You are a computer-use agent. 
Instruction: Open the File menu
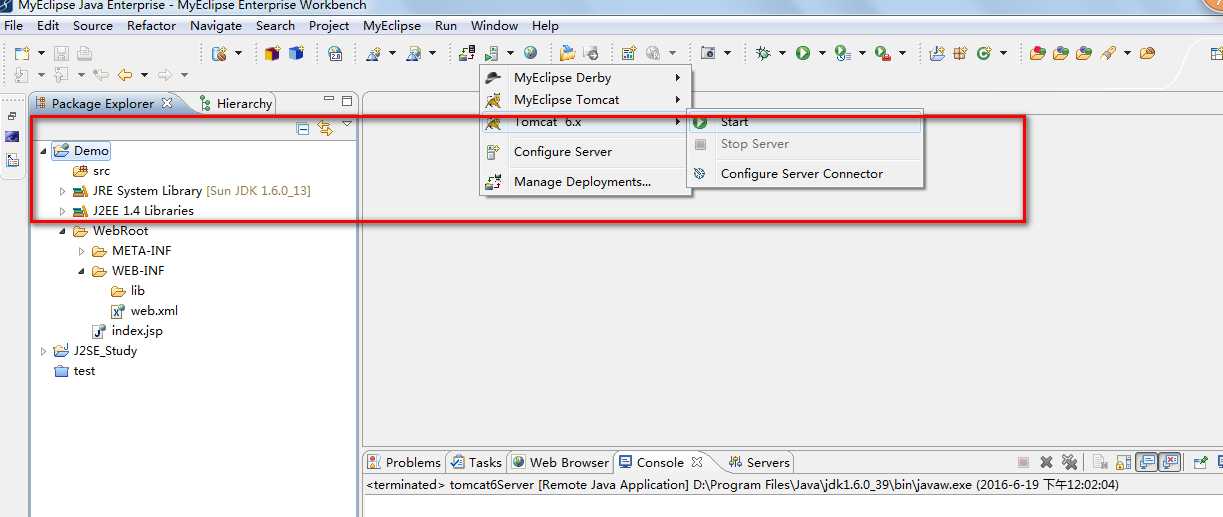[14, 25]
